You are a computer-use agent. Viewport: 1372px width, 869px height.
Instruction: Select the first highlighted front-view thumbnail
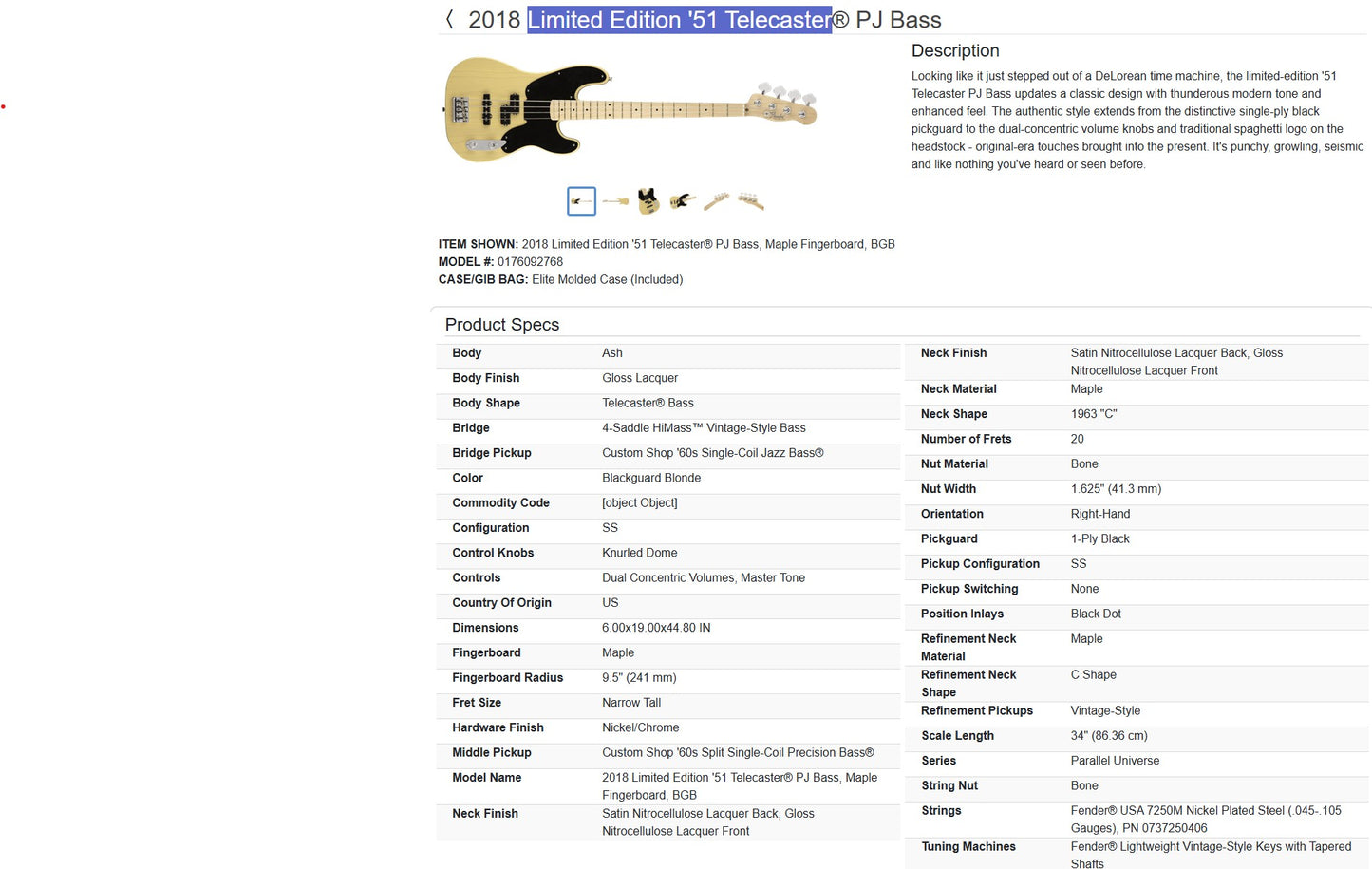pyautogui.click(x=581, y=201)
